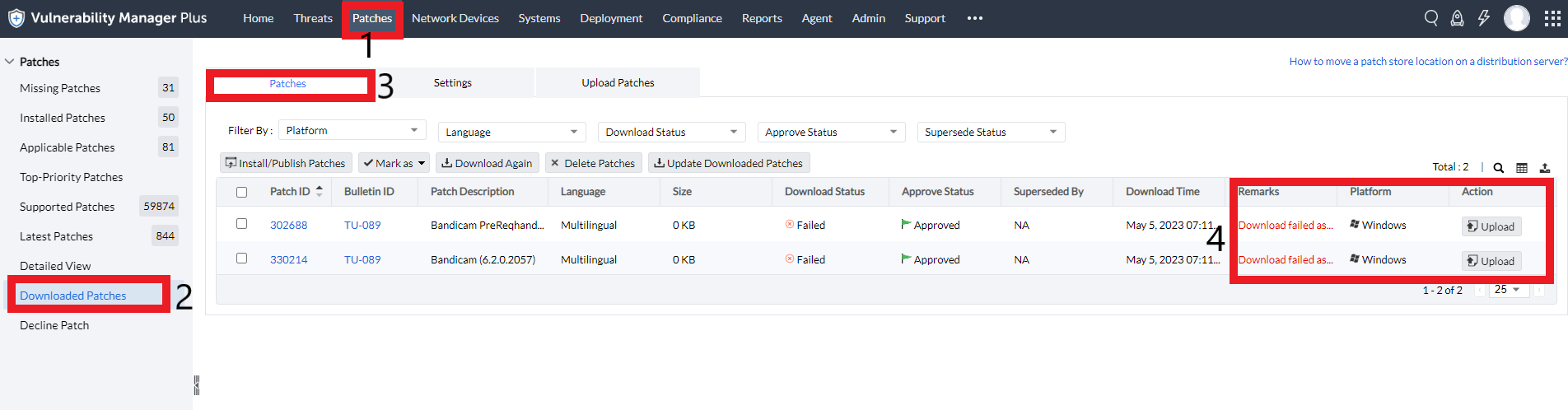Open the user profile avatar
Image resolution: width=1568 pixels, height=410 pixels.
coord(1516,18)
